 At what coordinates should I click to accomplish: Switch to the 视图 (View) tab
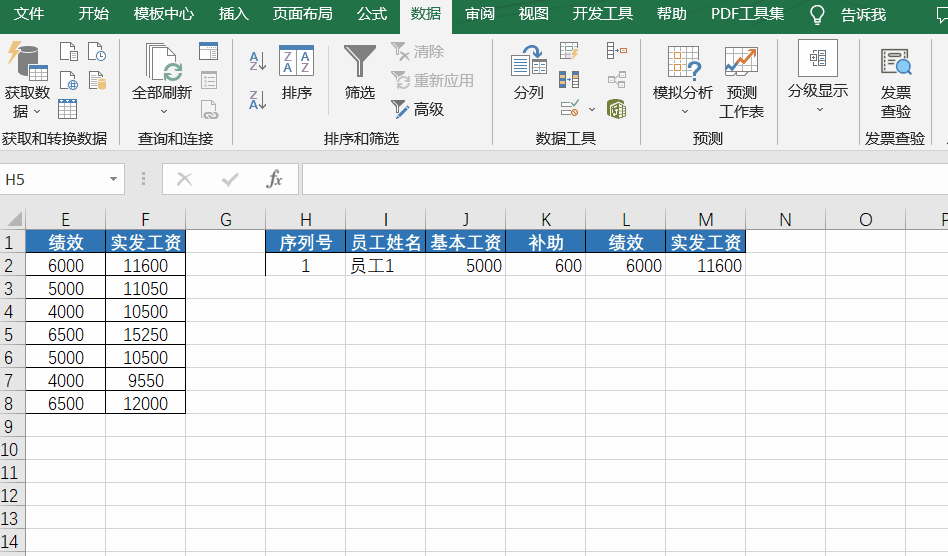(533, 14)
